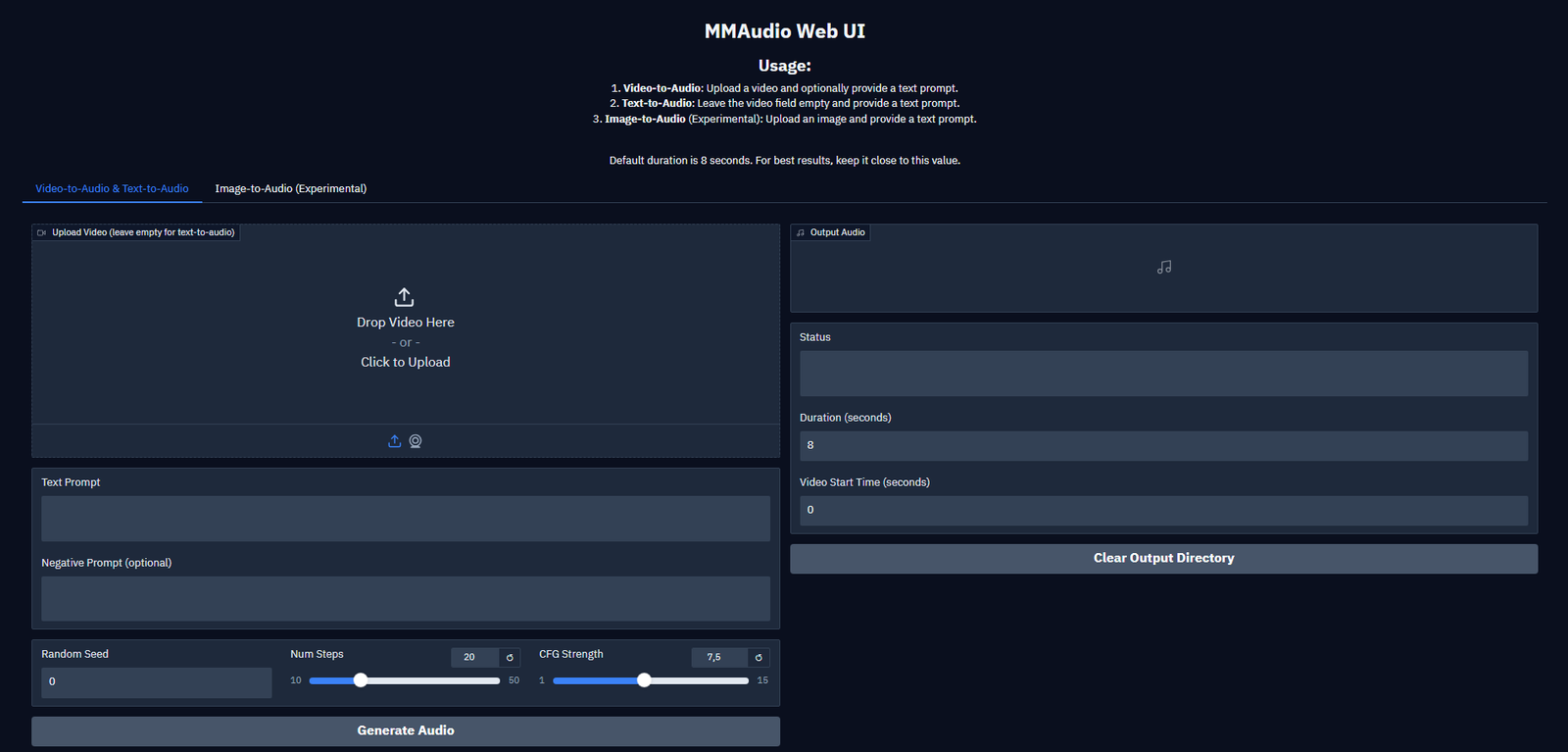Reset the Num Steps value with its reset icon
Screen dimensions: 1568x752
click(x=510, y=657)
